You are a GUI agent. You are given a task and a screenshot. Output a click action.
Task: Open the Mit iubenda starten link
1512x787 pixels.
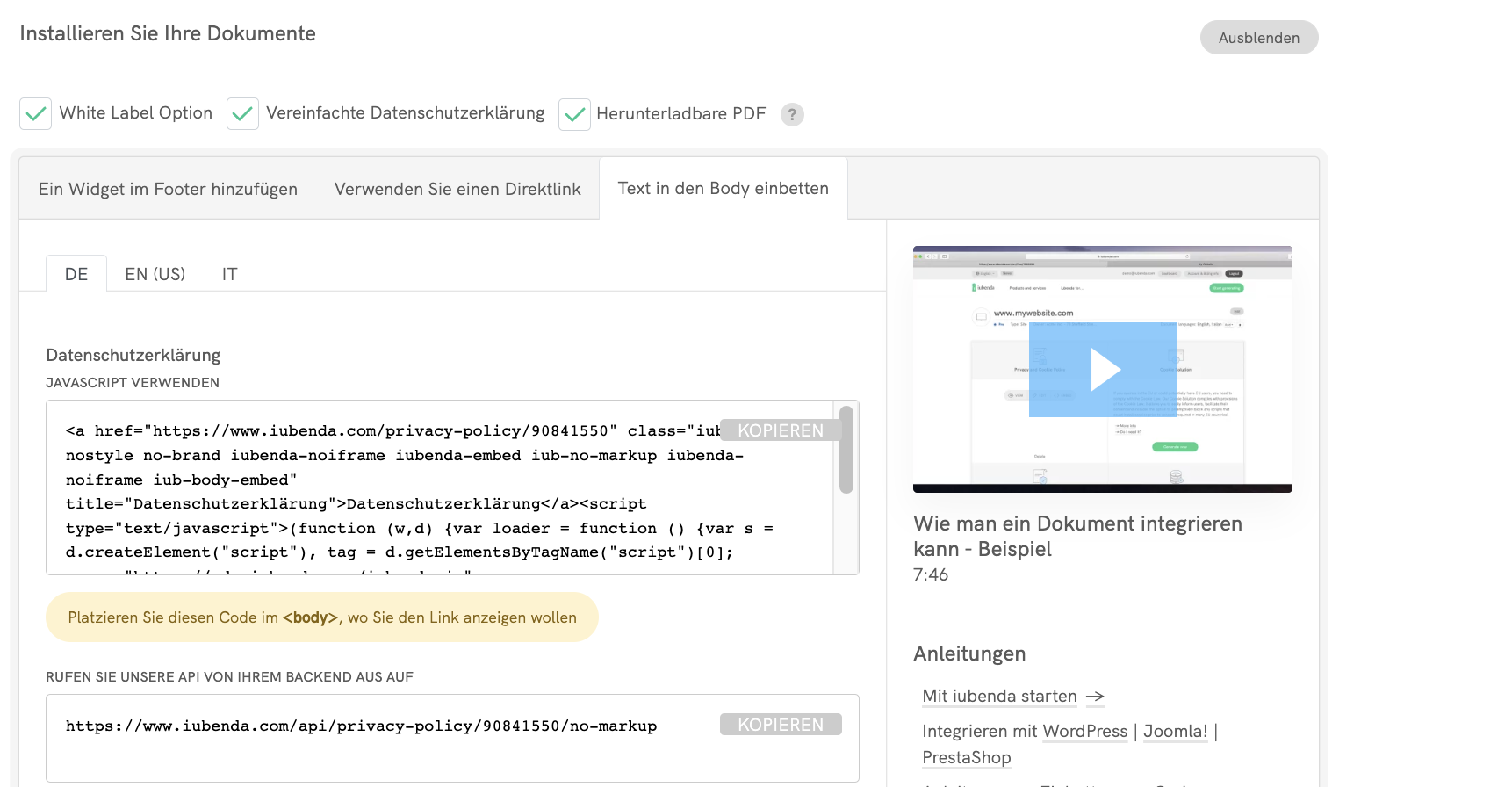pyautogui.click(x=999, y=697)
